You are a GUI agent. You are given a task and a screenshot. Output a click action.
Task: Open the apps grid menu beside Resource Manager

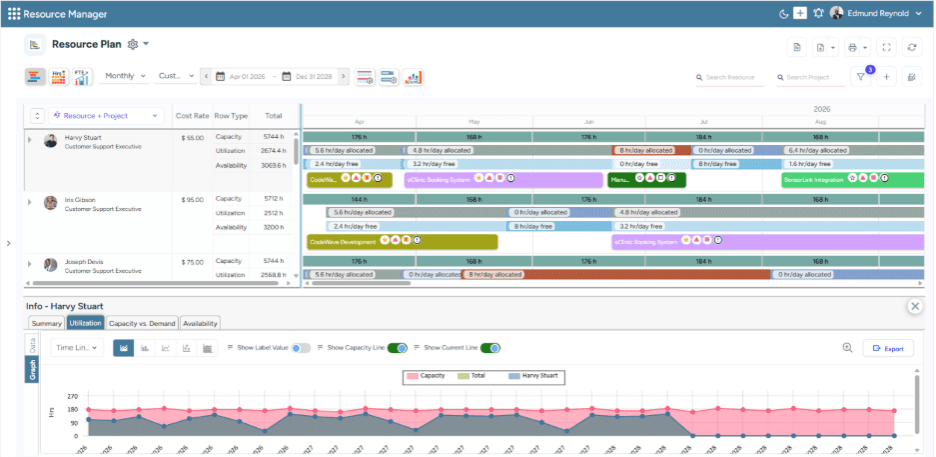click(14, 14)
